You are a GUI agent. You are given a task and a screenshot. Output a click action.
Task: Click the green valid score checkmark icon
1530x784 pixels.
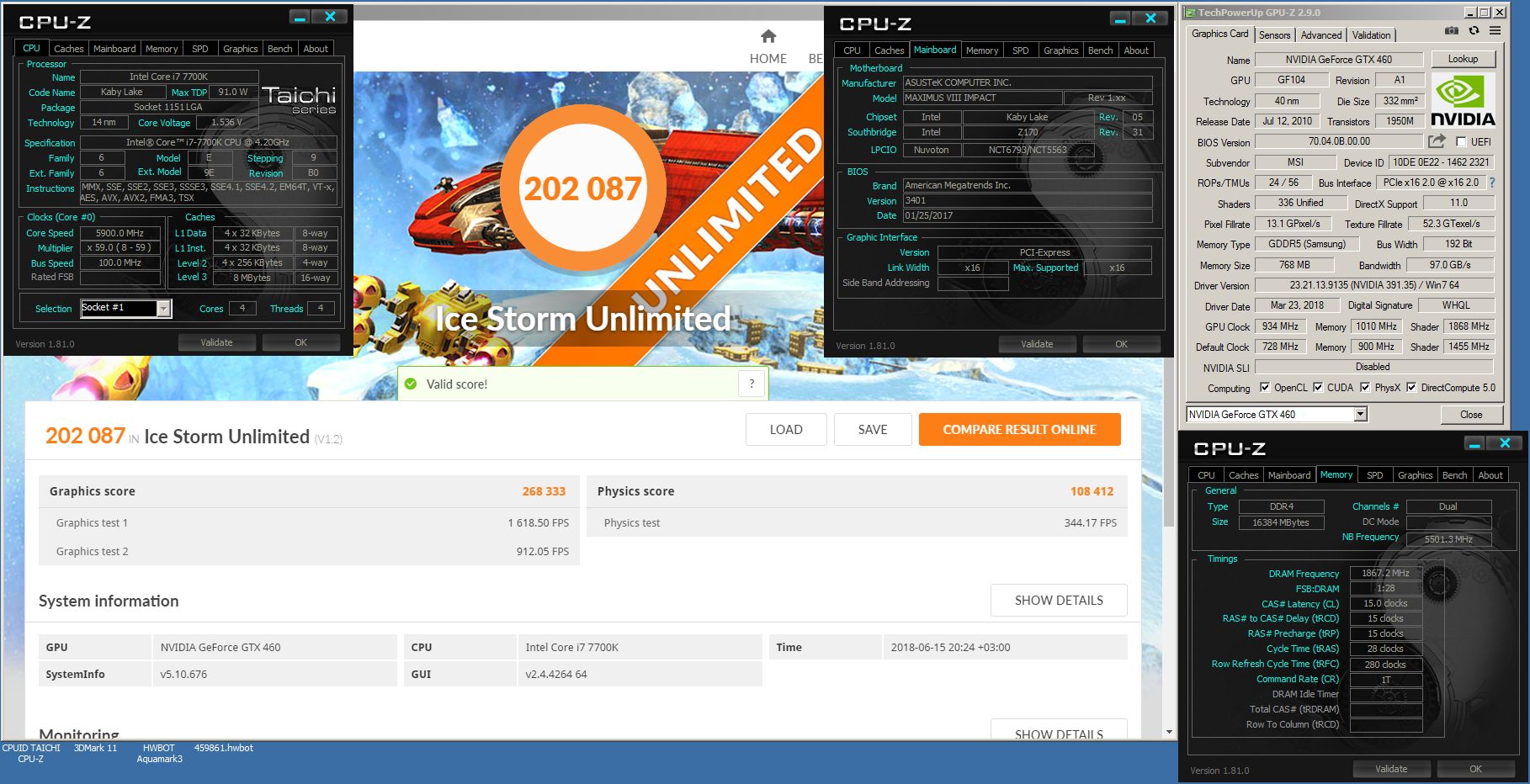click(x=411, y=384)
